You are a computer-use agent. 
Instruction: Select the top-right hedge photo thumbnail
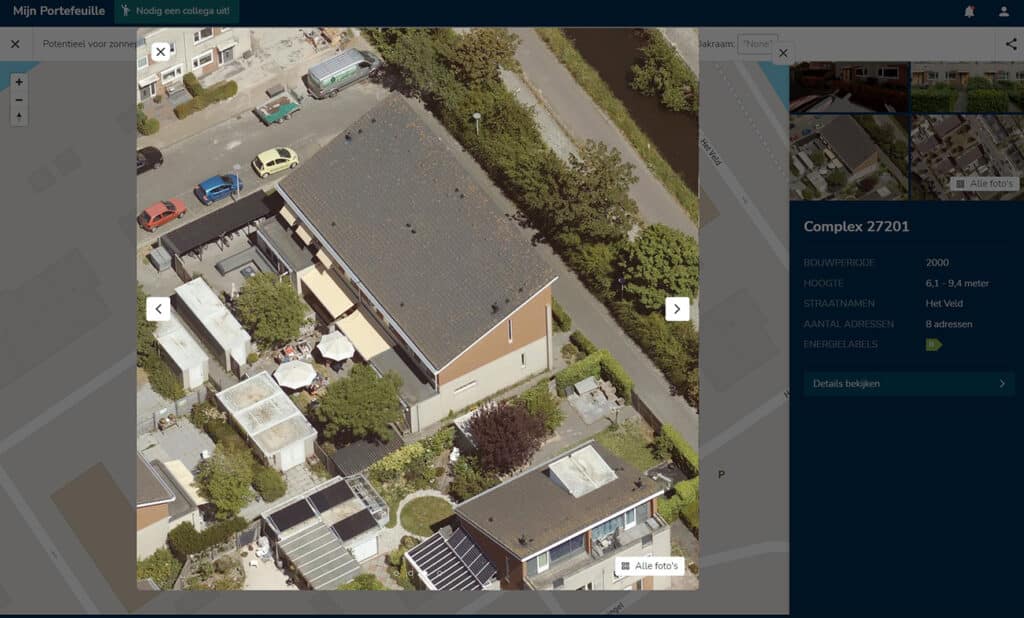coord(966,88)
